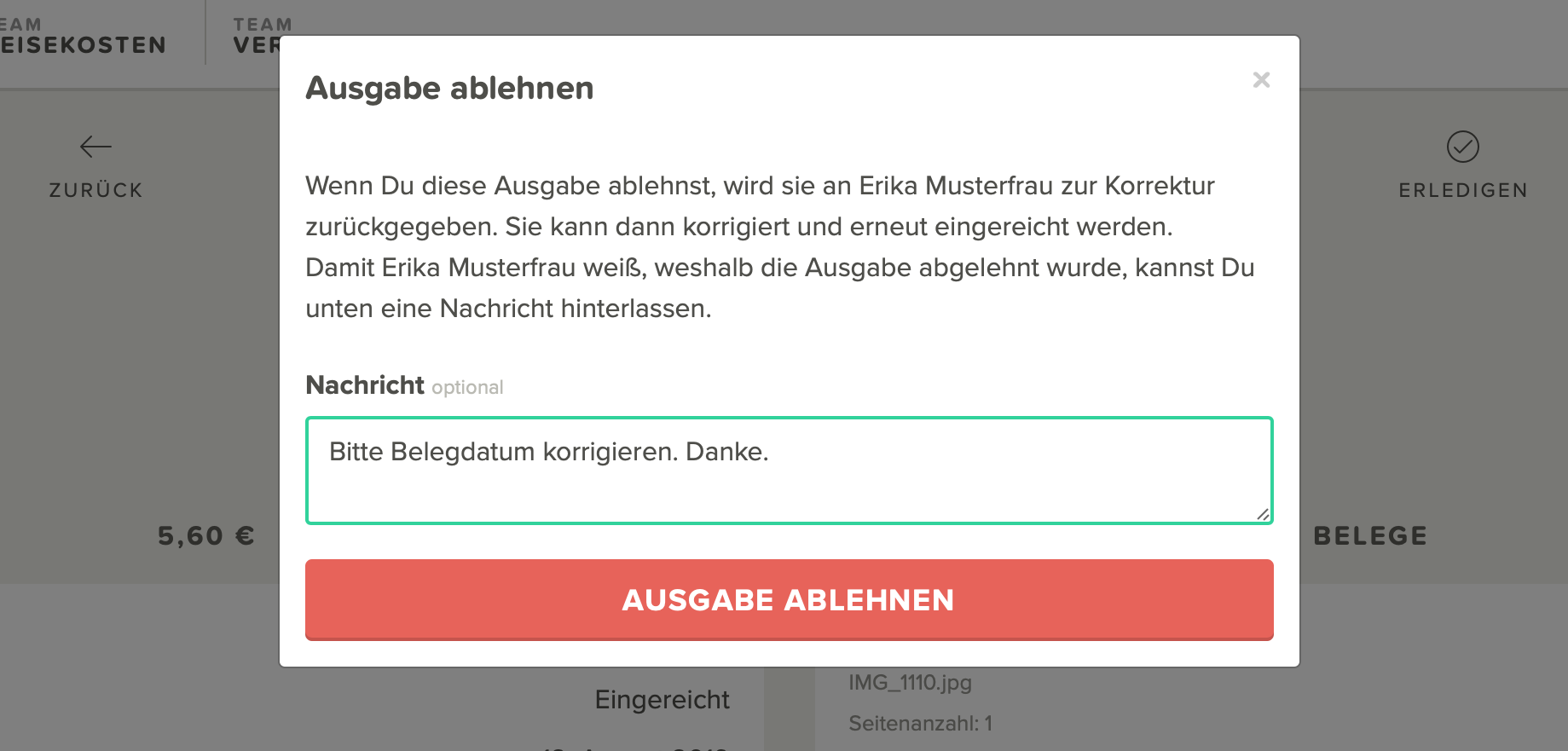
Task: Click the Zurück back arrow icon
Action: (x=95, y=147)
